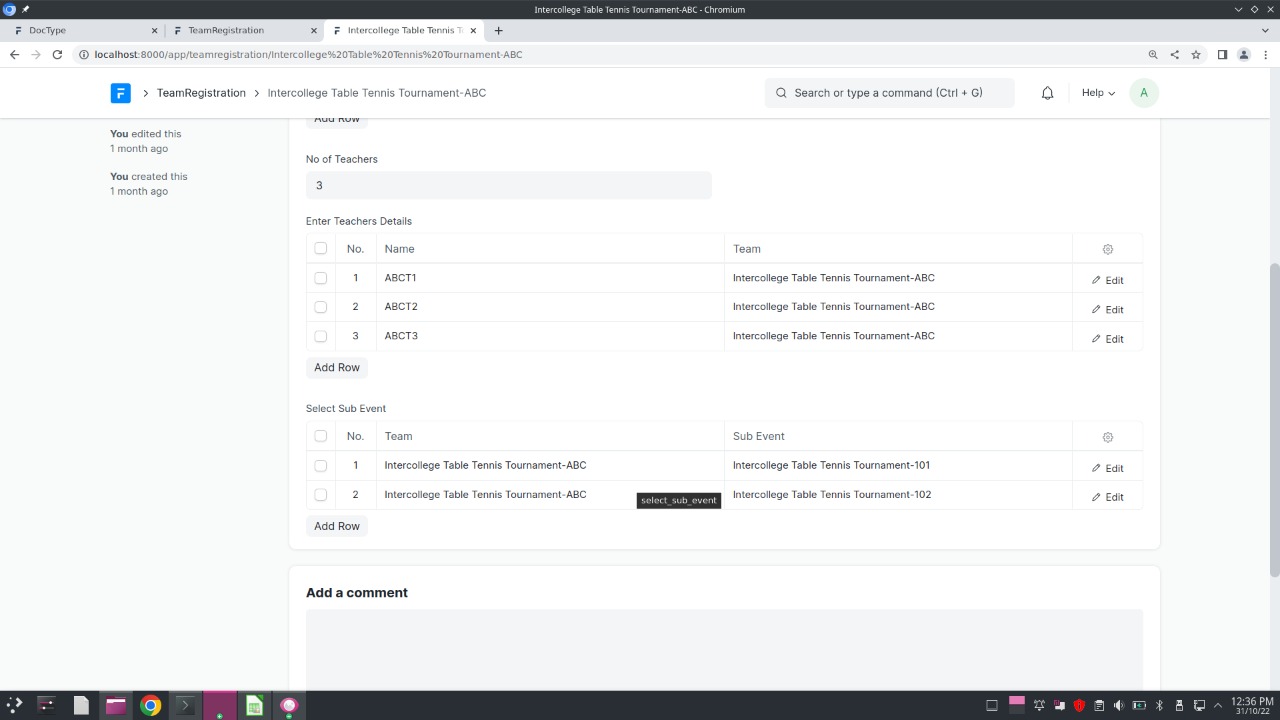Open browser zoom magnifier in address bar
Screen dimensions: 1280x720
(1153, 55)
